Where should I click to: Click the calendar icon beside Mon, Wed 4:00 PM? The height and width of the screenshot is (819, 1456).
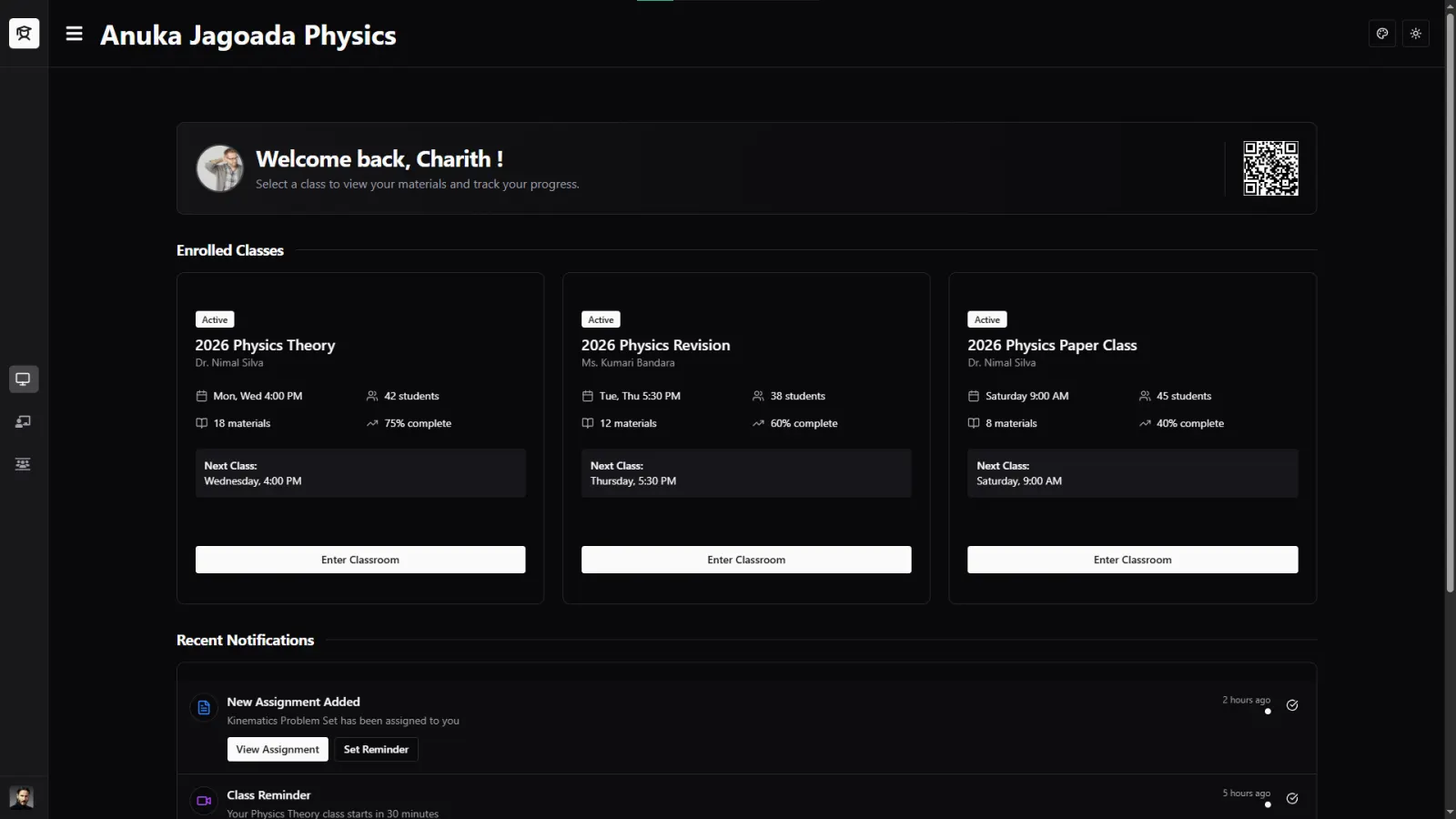[x=202, y=396]
